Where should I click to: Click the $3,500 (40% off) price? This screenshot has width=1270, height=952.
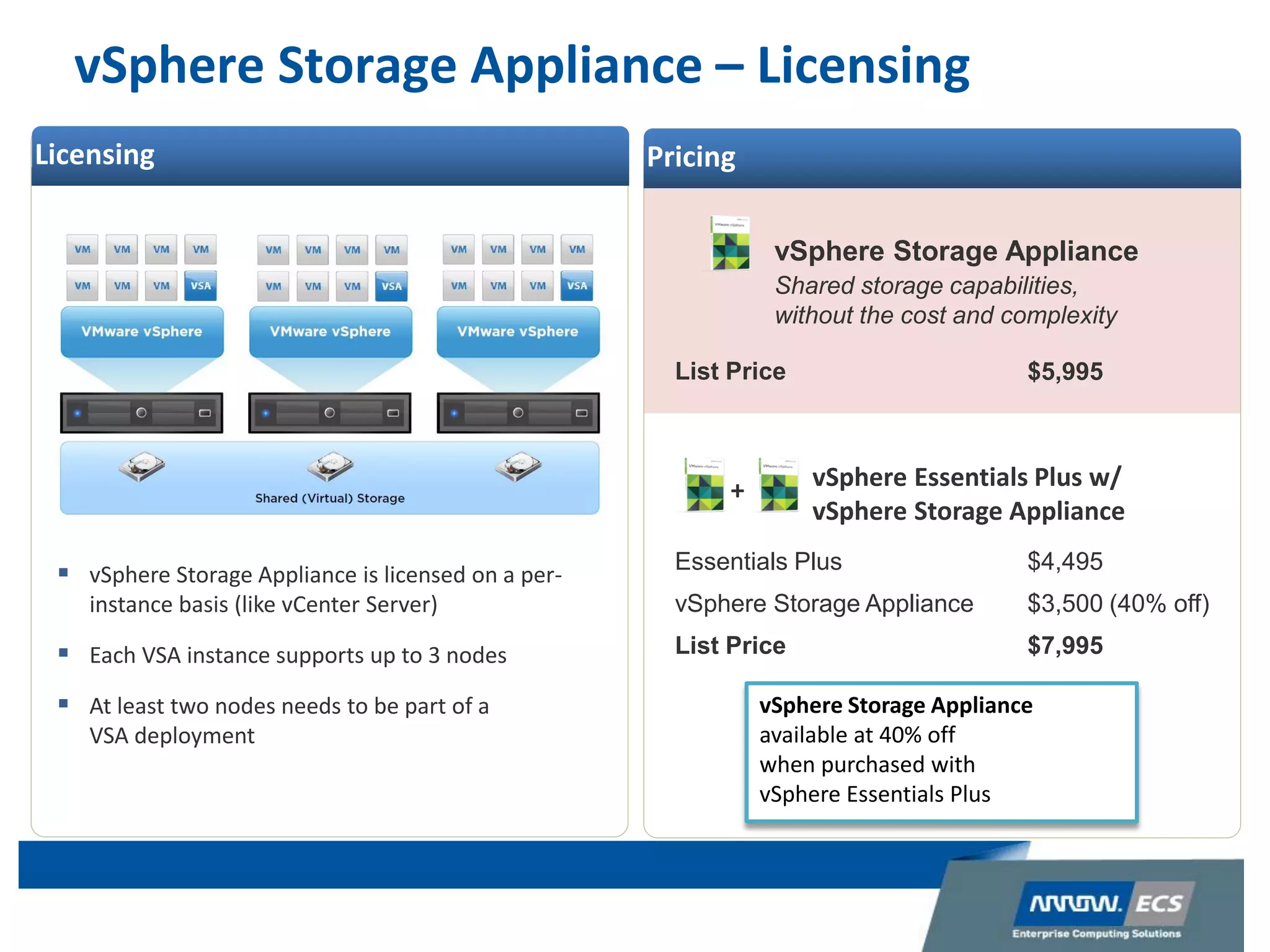point(1118,604)
